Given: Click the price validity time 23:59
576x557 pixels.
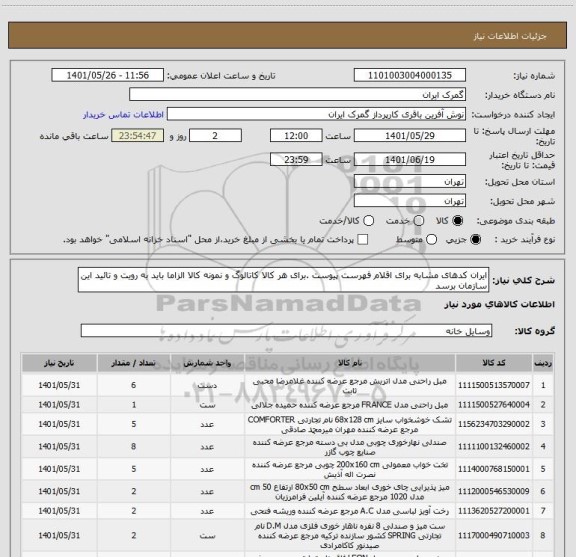Looking at the screenshot, I should click(x=296, y=159).
